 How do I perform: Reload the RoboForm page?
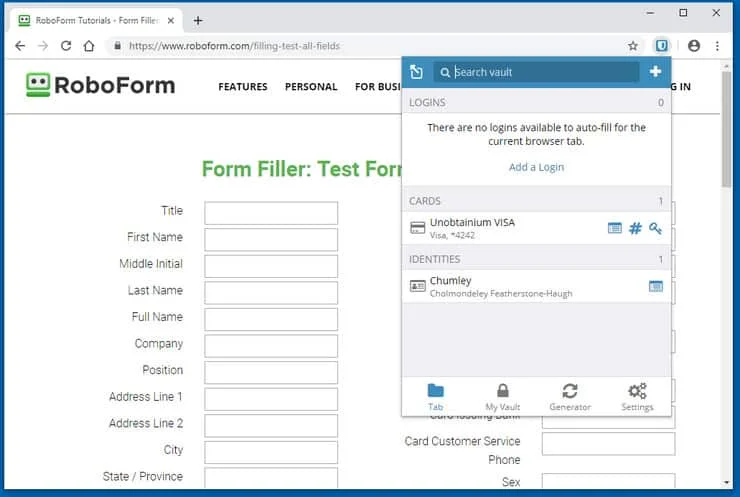66,46
